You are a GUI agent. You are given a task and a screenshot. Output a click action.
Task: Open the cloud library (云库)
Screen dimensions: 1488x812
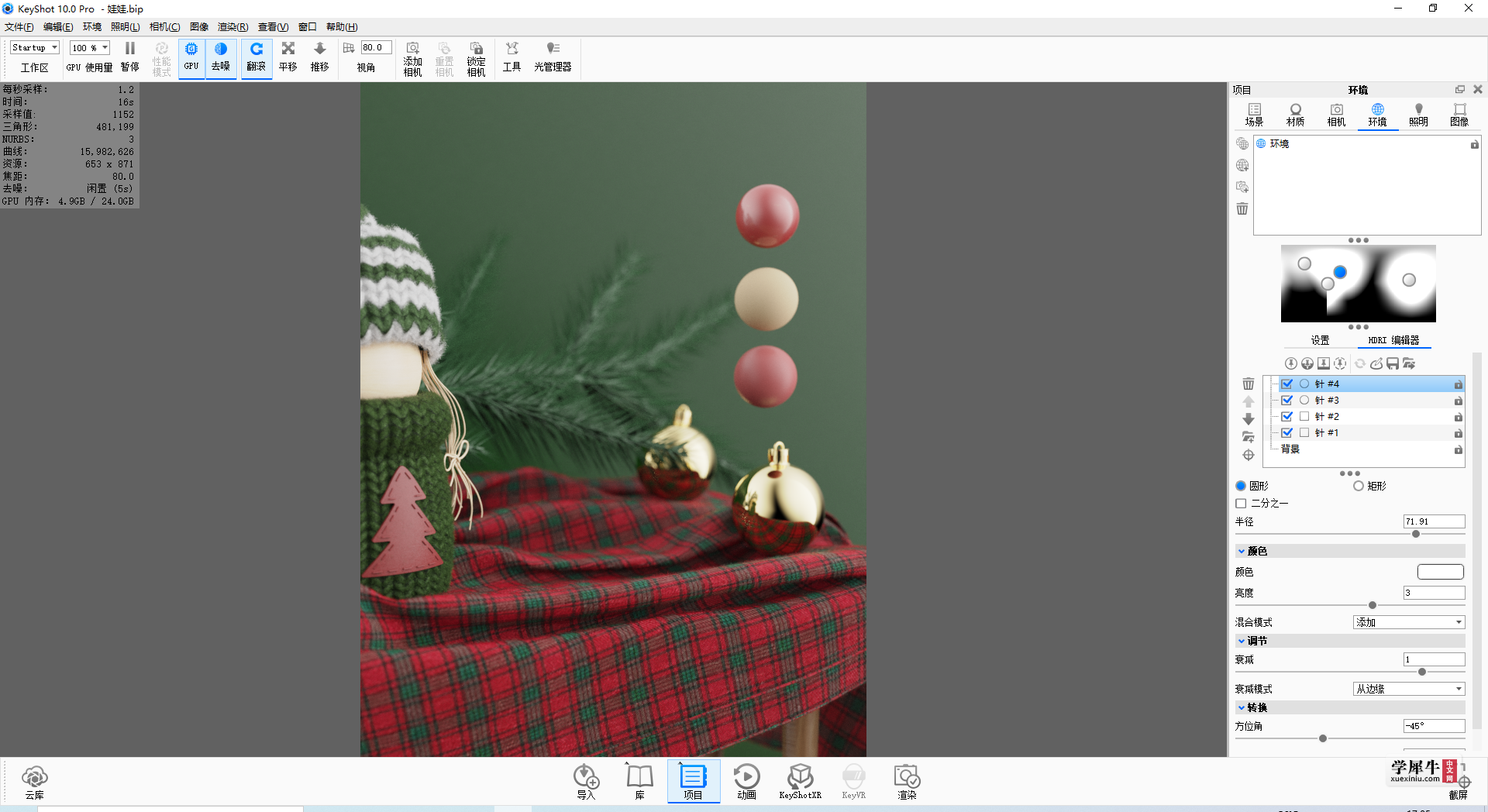35,782
